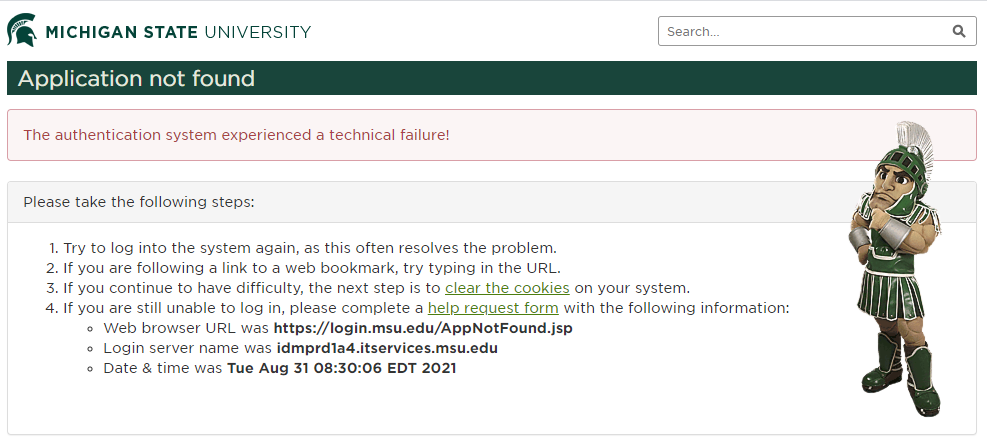Click the search magnifying glass icon

[959, 31]
